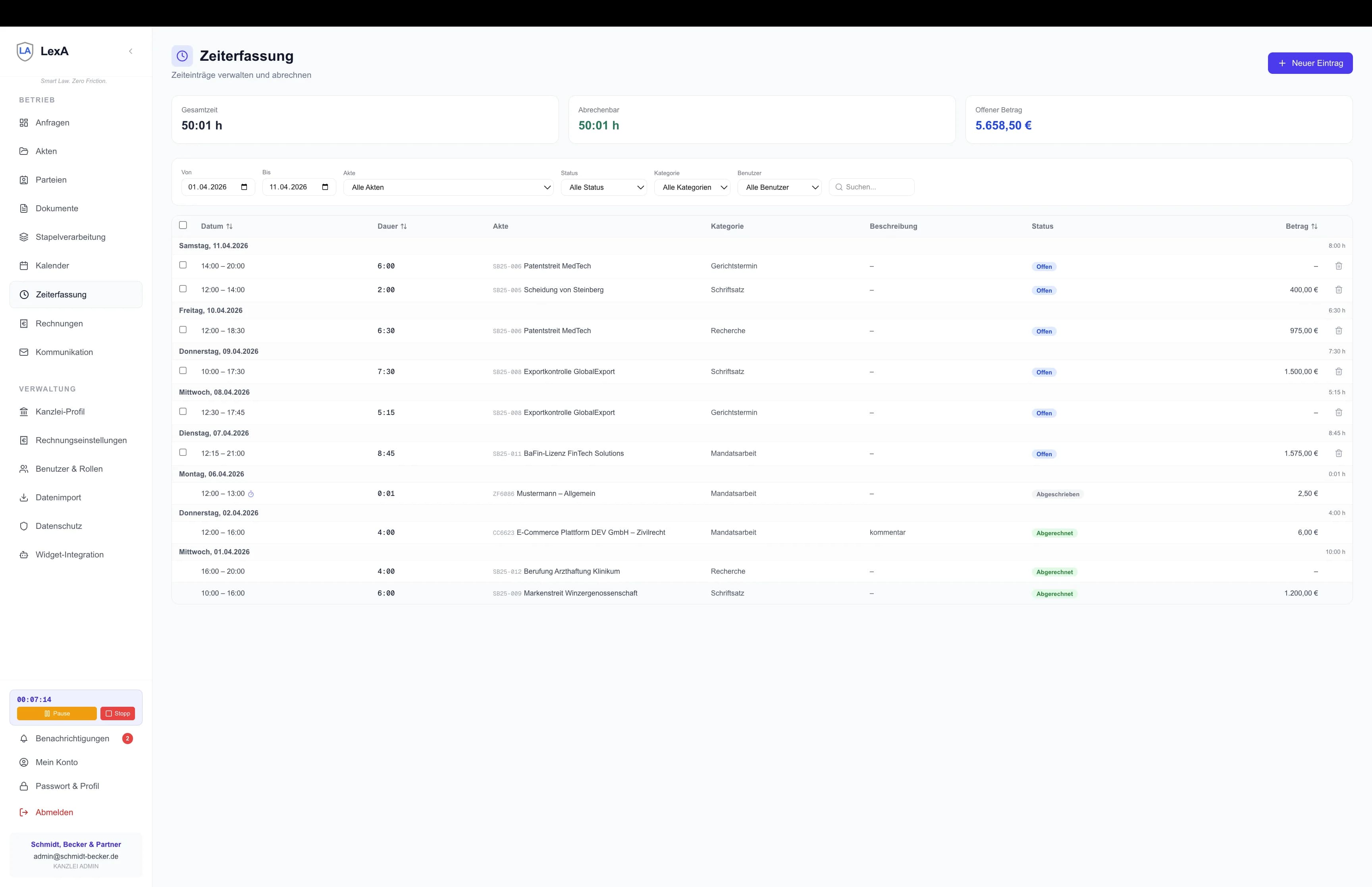Open Kalender from the sidebar
Image resolution: width=1372 pixels, height=887 pixels.
[x=52, y=266]
